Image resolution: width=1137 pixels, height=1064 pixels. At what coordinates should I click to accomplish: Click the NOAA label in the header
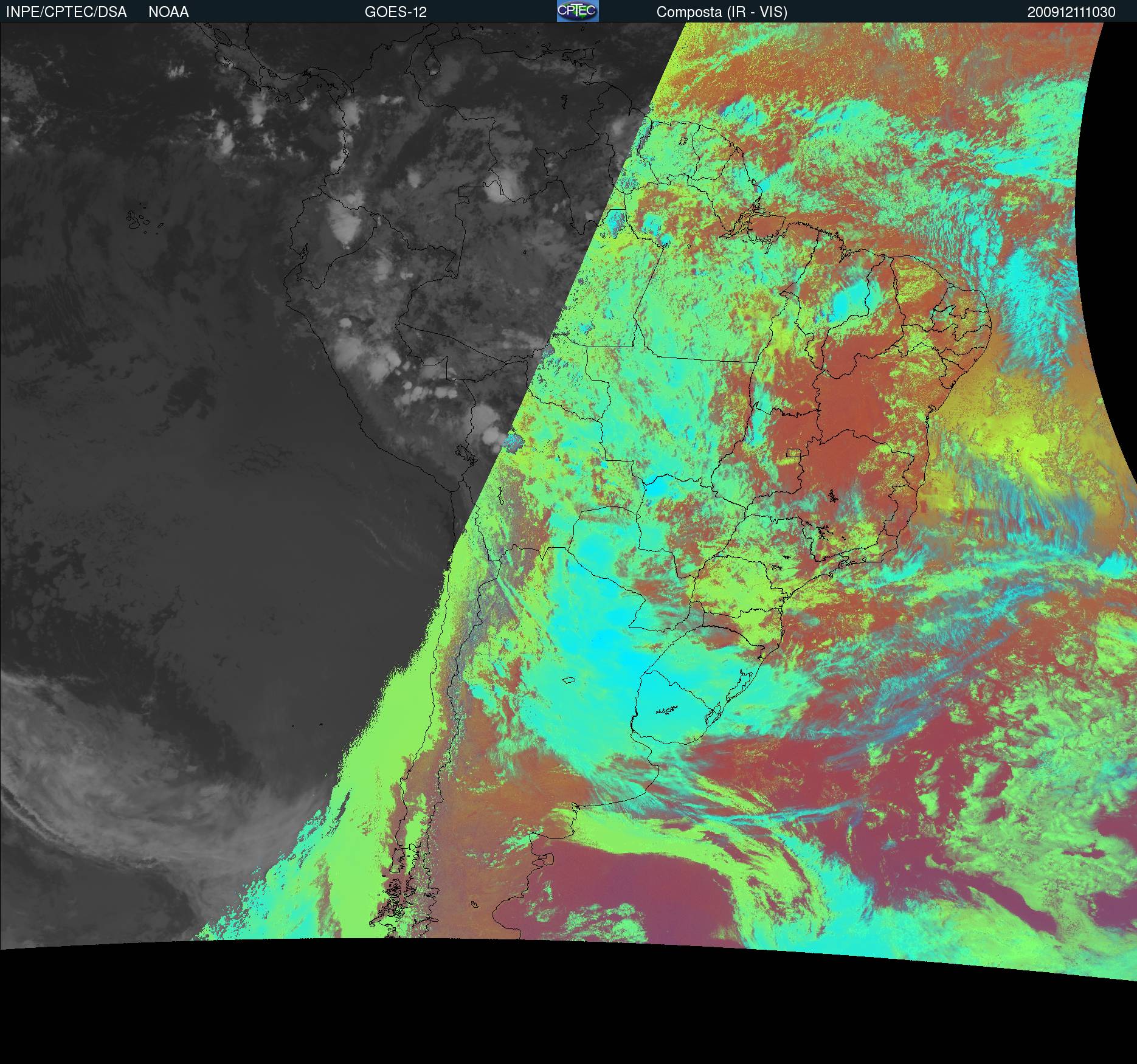coord(168,12)
